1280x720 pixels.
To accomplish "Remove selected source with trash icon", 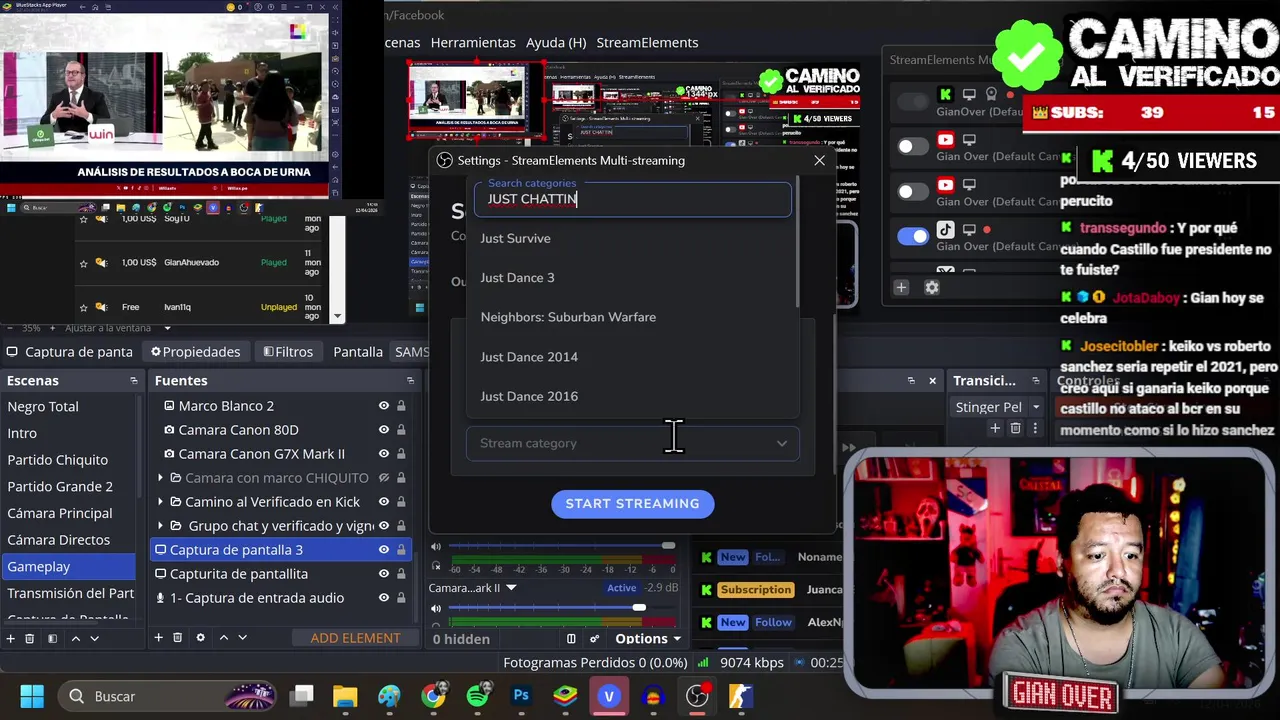I will tap(177, 638).
